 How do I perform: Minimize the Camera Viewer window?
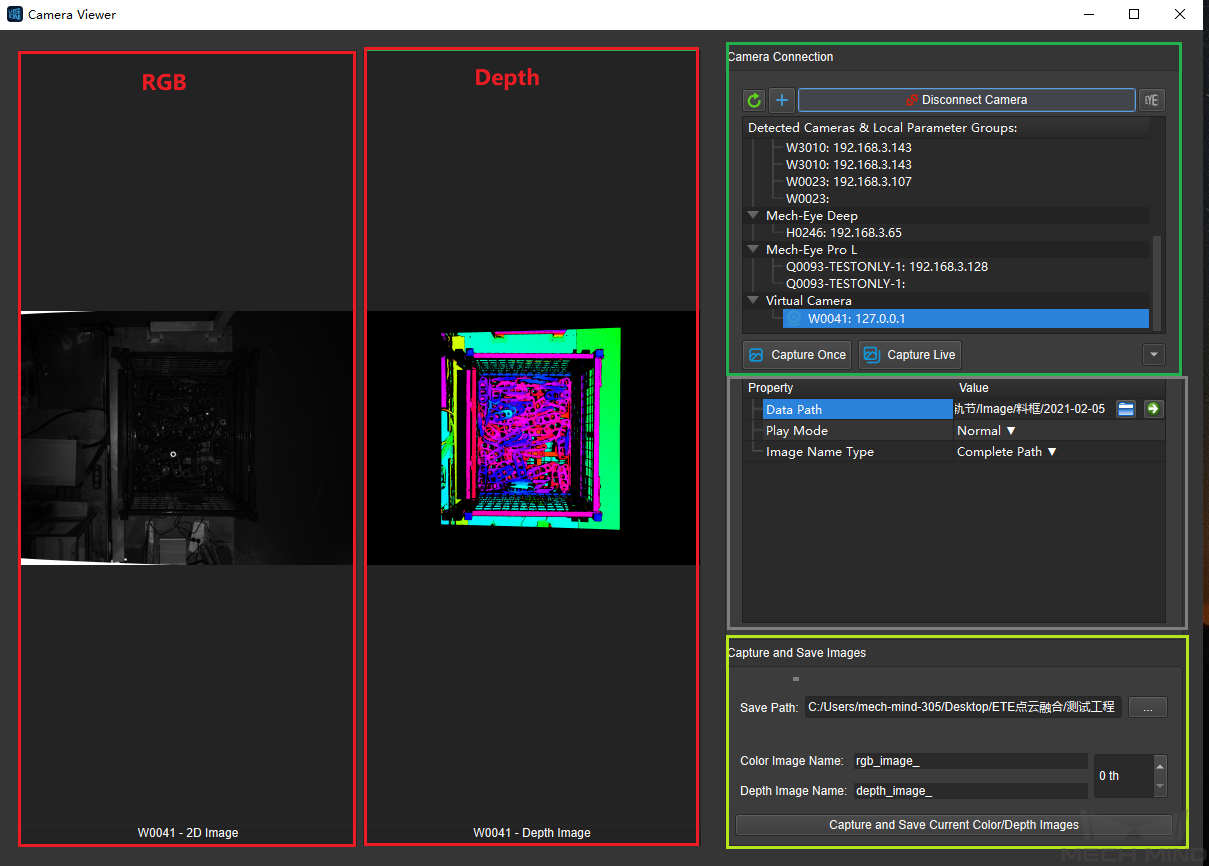(x=1088, y=14)
